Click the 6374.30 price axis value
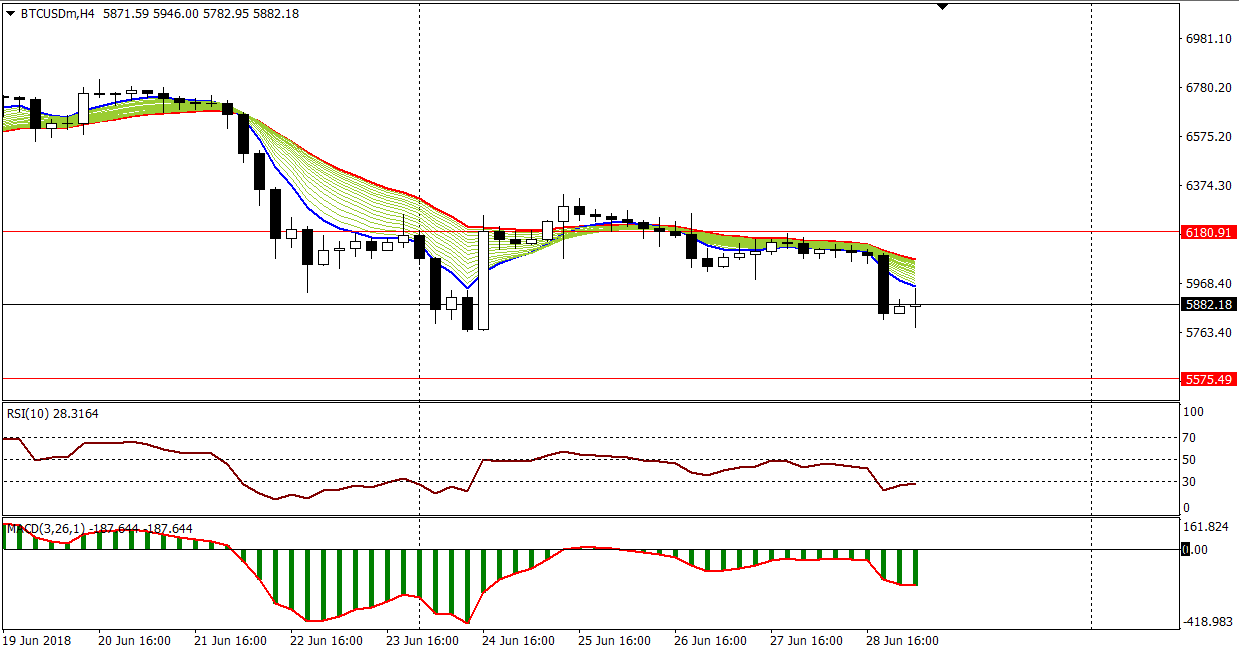 1208,186
